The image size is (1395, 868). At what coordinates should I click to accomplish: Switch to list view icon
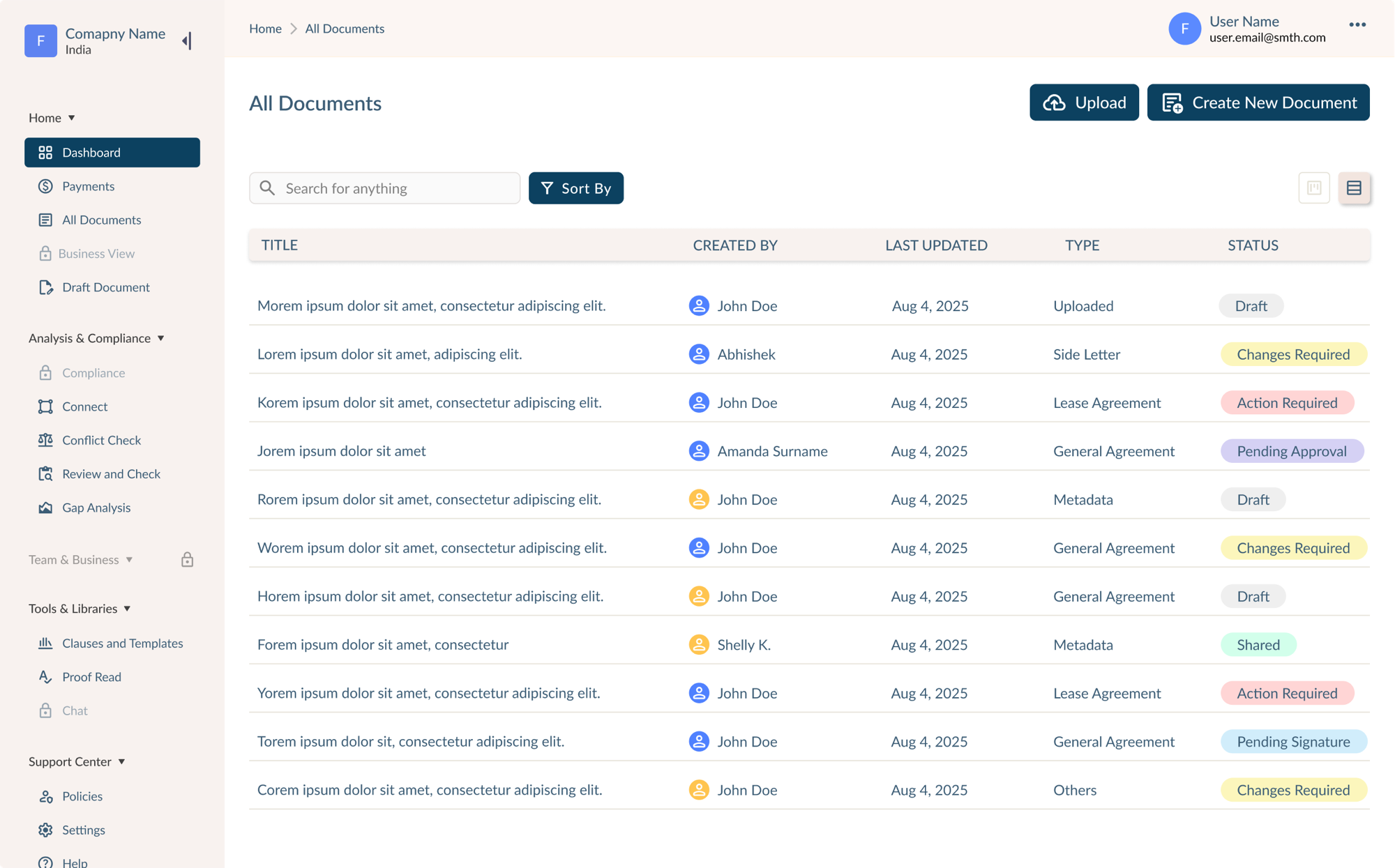tap(1354, 188)
